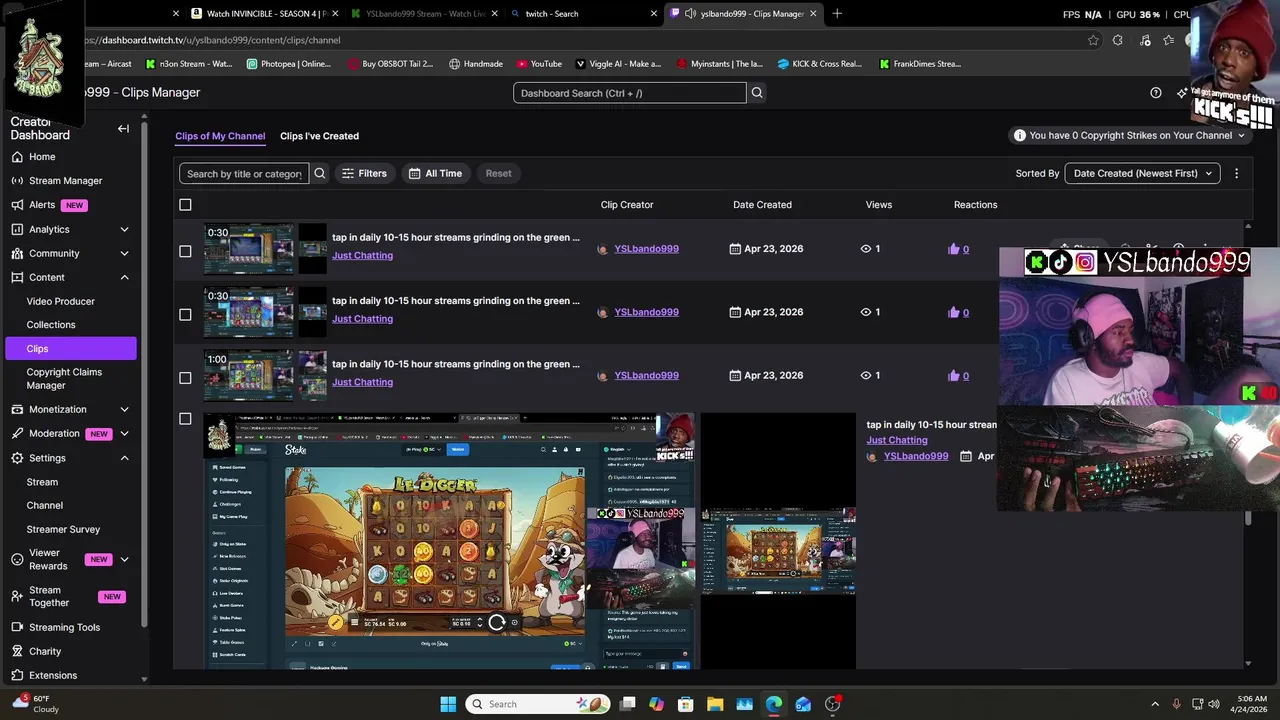This screenshot has width=1280, height=720.
Task: Tick the checkbox for the 1:00 clip
Action: coord(185,378)
